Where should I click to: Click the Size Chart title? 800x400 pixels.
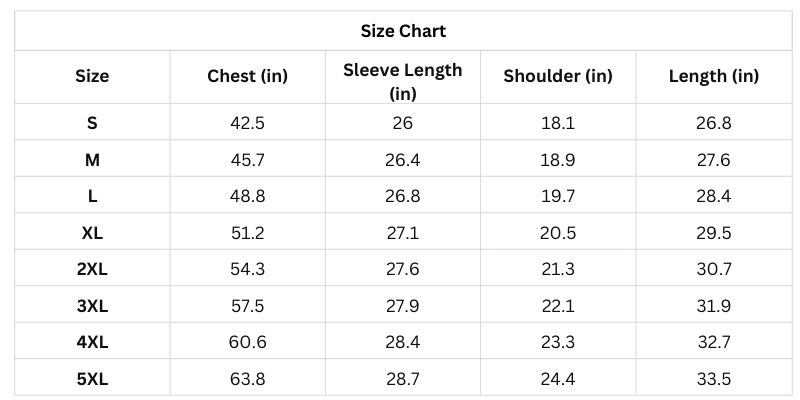(402, 31)
